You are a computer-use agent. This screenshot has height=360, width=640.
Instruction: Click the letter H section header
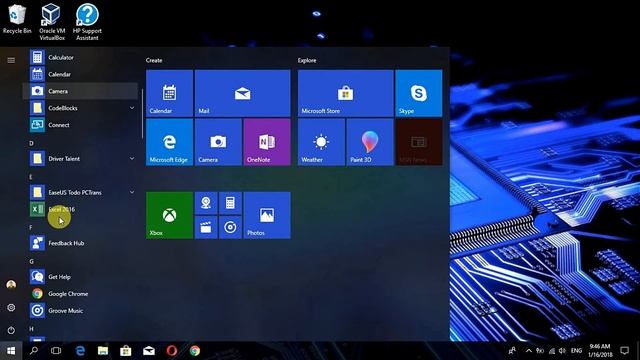click(31, 329)
